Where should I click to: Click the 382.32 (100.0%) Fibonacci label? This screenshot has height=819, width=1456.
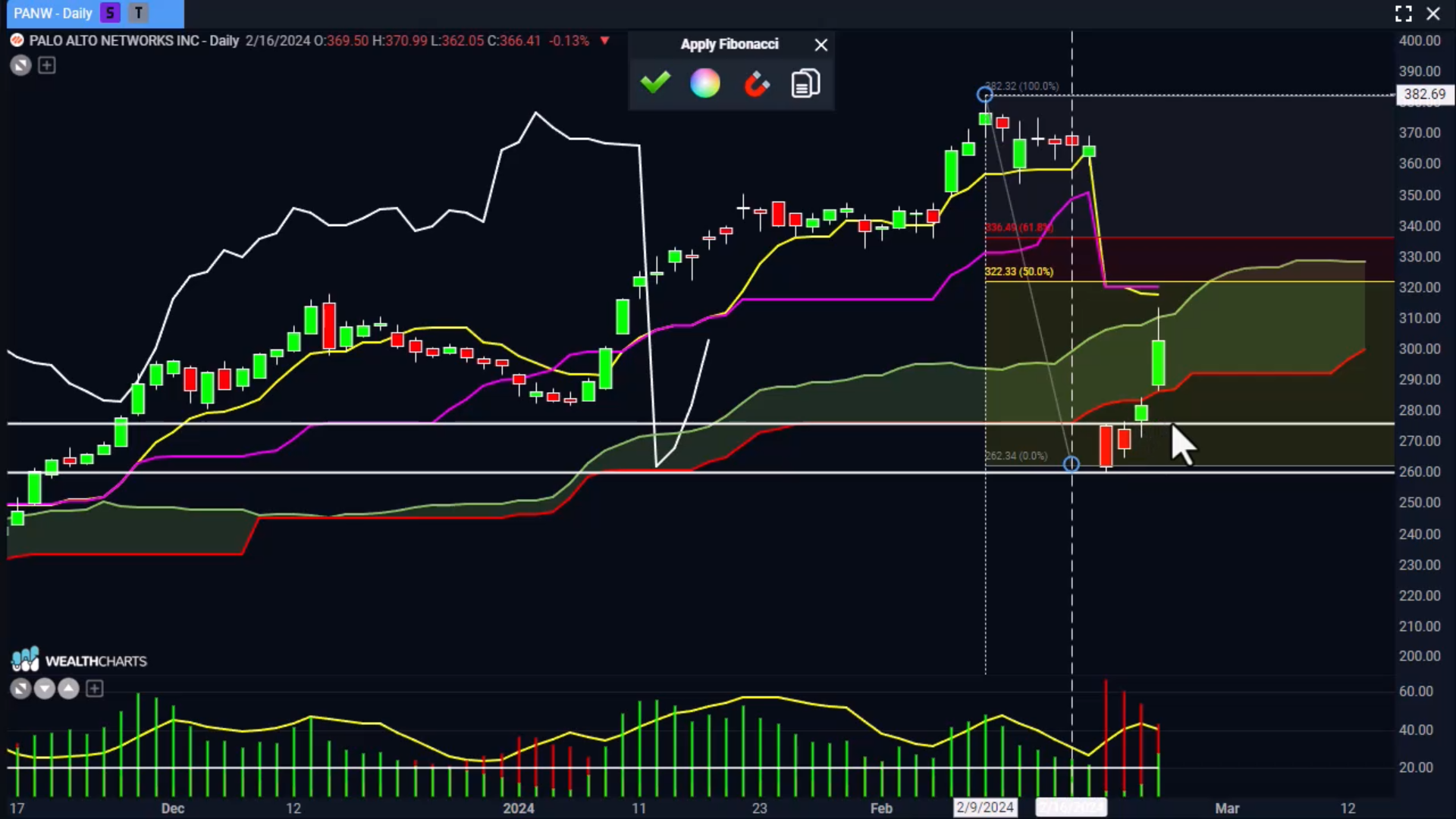coord(1021,86)
